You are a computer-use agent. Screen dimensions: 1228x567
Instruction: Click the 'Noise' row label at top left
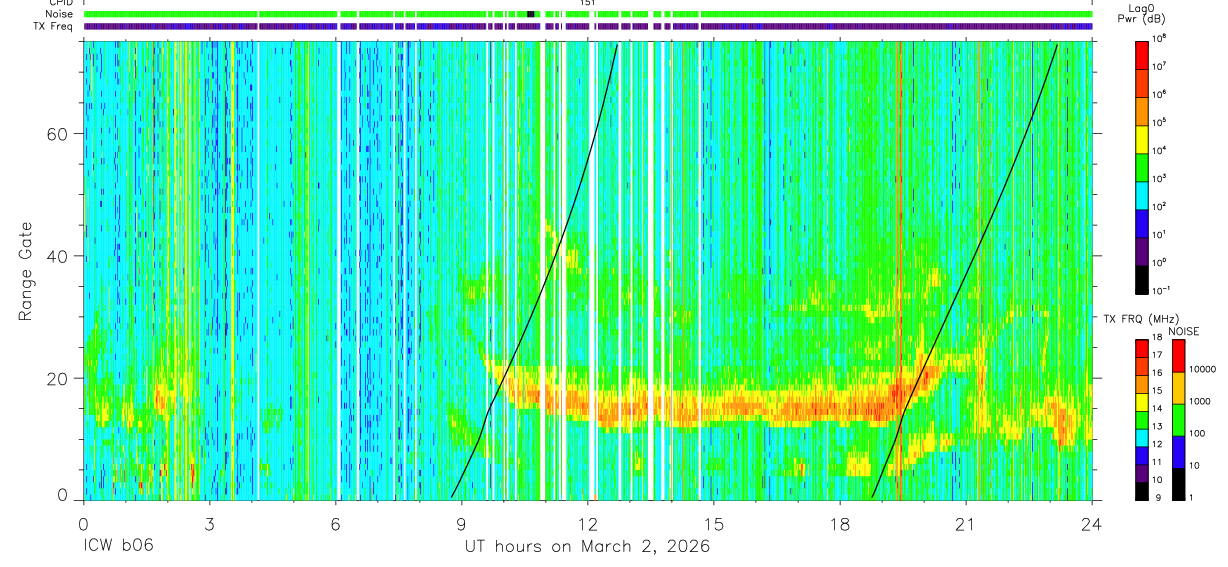click(59, 14)
